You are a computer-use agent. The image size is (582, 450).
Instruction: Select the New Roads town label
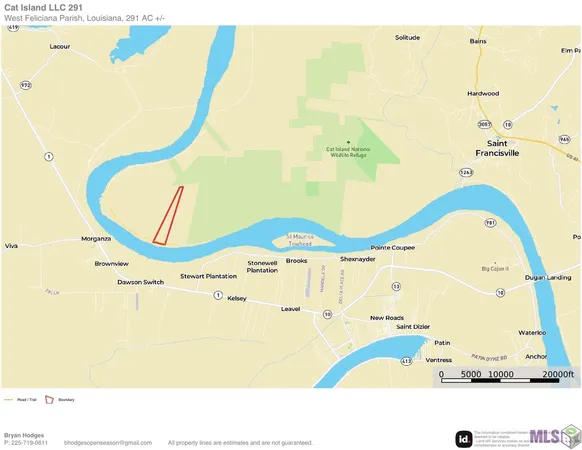tap(387, 318)
